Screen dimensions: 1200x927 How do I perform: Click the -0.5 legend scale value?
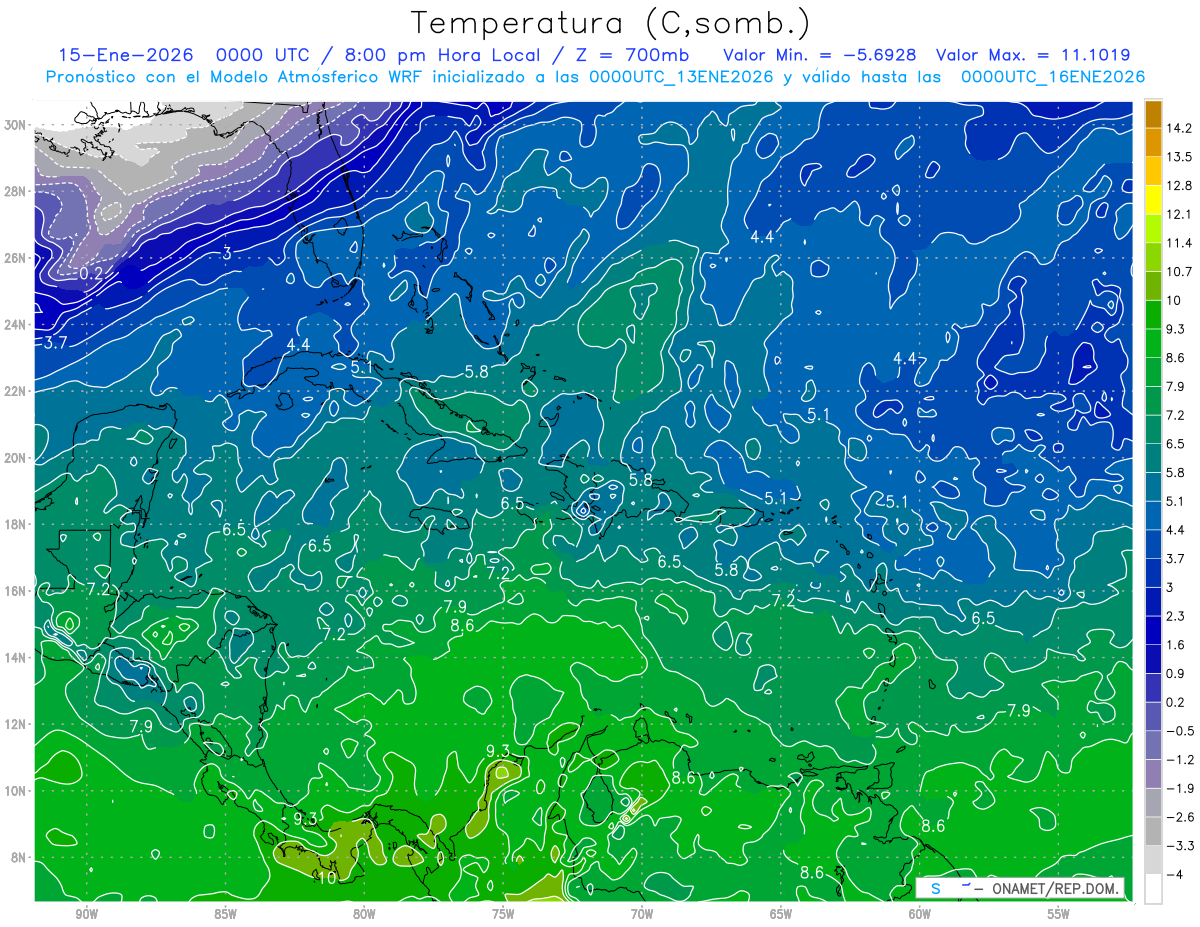pos(1180,731)
